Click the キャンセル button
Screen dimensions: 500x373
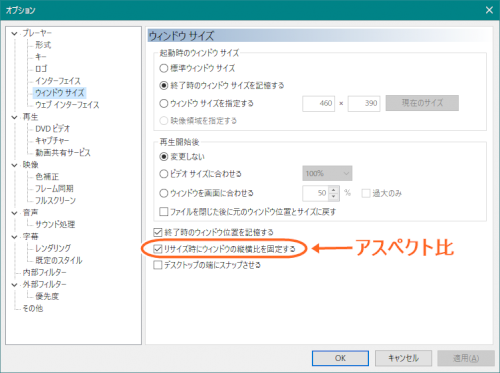coord(403,358)
